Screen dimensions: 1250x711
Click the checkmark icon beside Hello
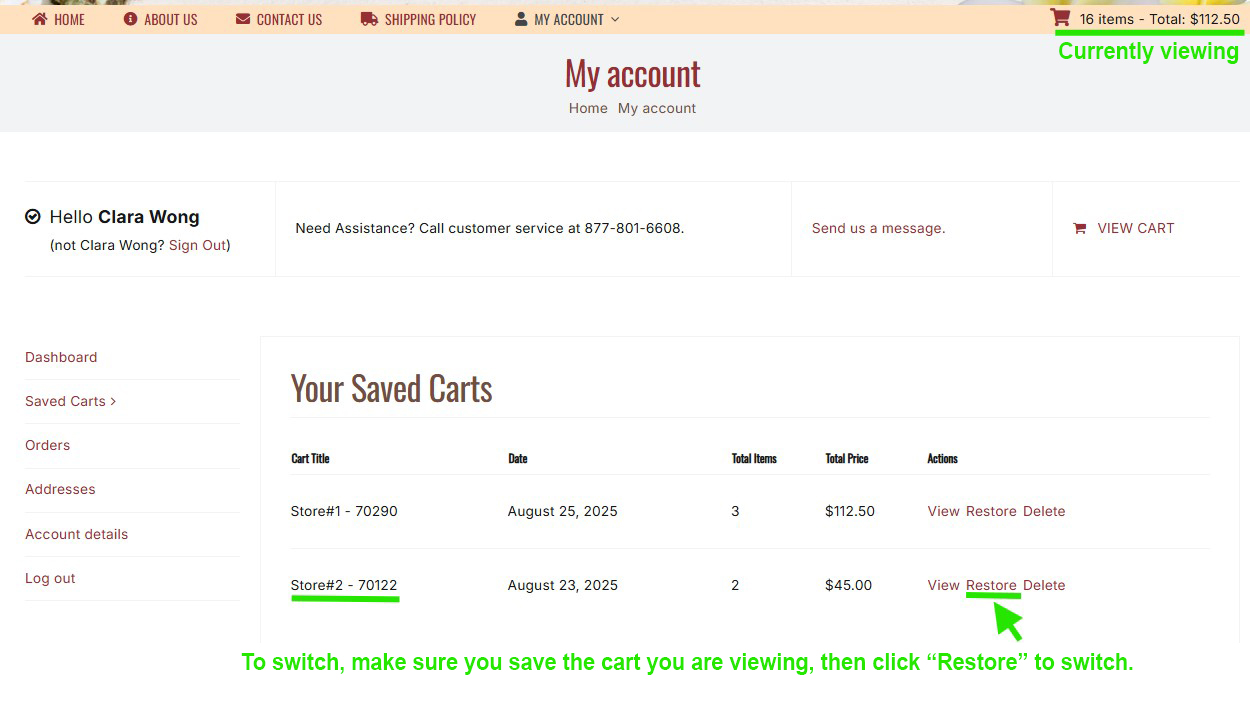33,217
